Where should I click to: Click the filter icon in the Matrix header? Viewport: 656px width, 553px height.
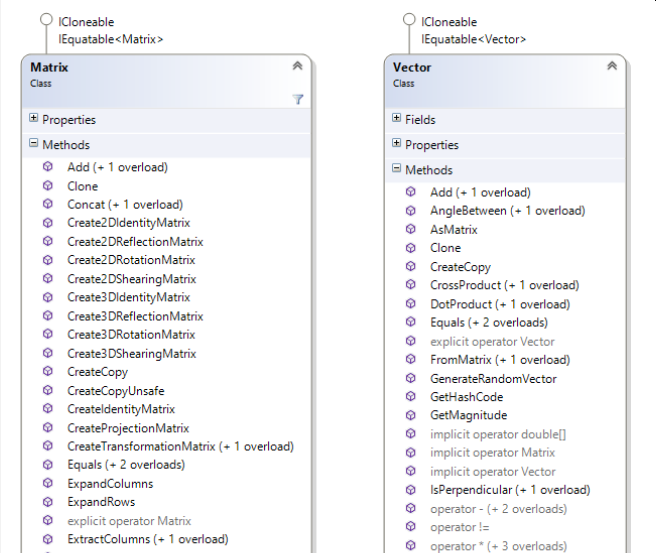[298, 99]
